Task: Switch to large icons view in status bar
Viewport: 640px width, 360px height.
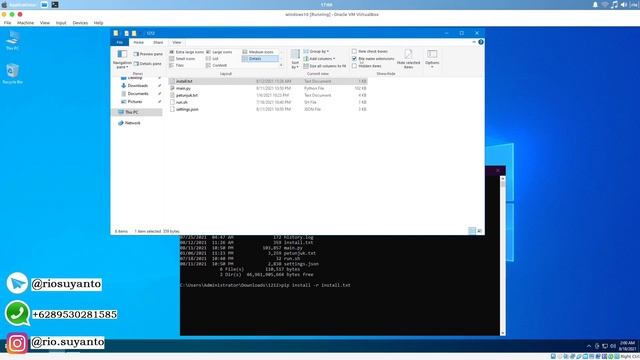Action: pyautogui.click(x=480, y=231)
